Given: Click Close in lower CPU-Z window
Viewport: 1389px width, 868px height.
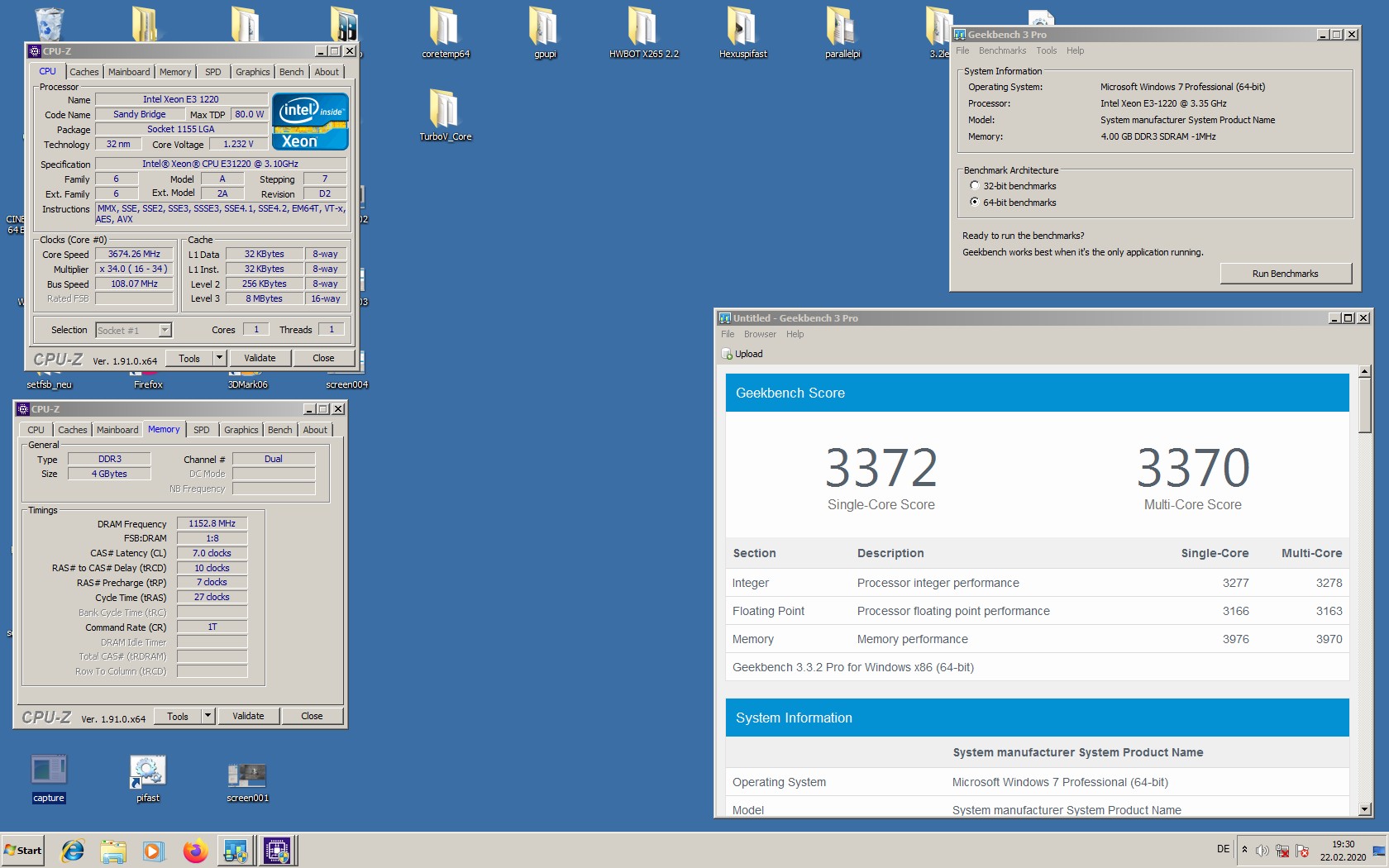Looking at the screenshot, I should point(312,716).
